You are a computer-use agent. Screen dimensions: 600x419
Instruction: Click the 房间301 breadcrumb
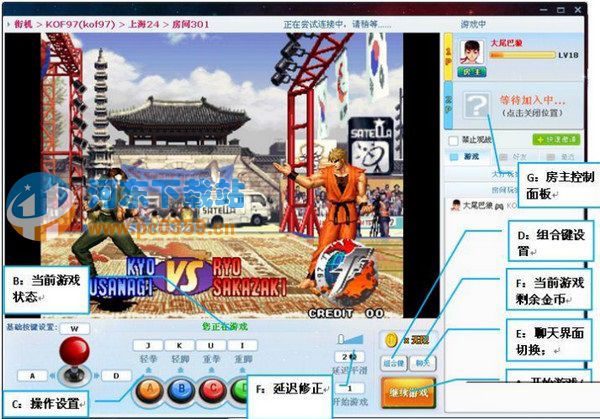[191, 24]
